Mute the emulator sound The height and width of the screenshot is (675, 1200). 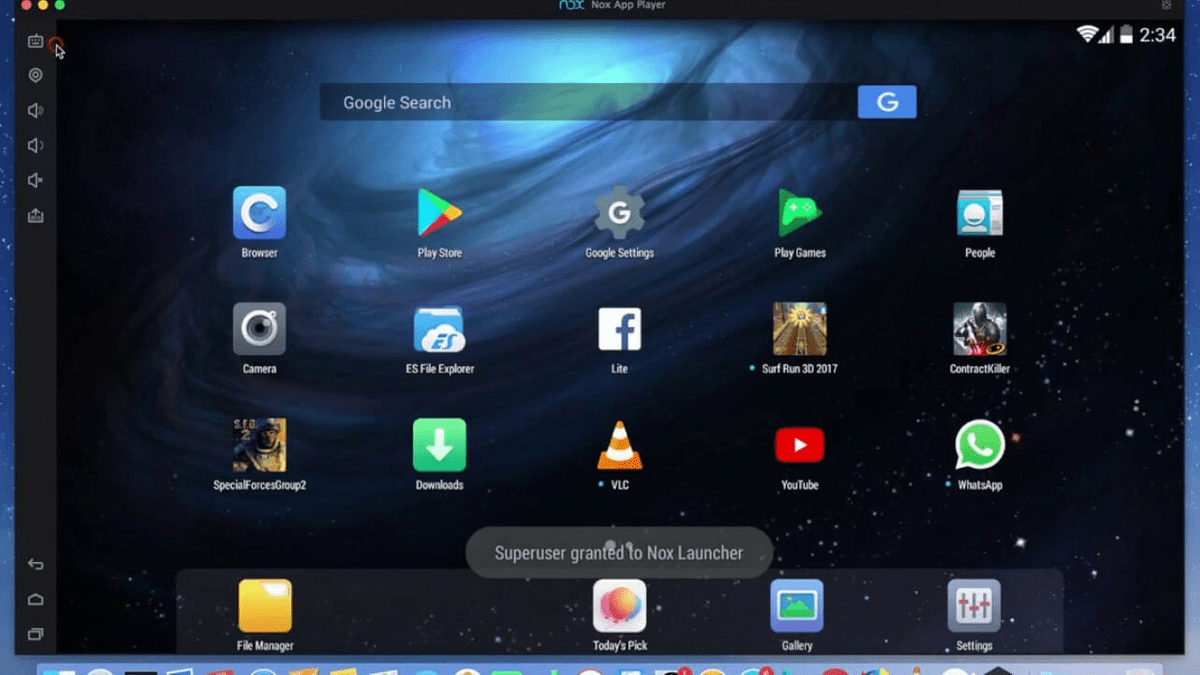coord(36,180)
